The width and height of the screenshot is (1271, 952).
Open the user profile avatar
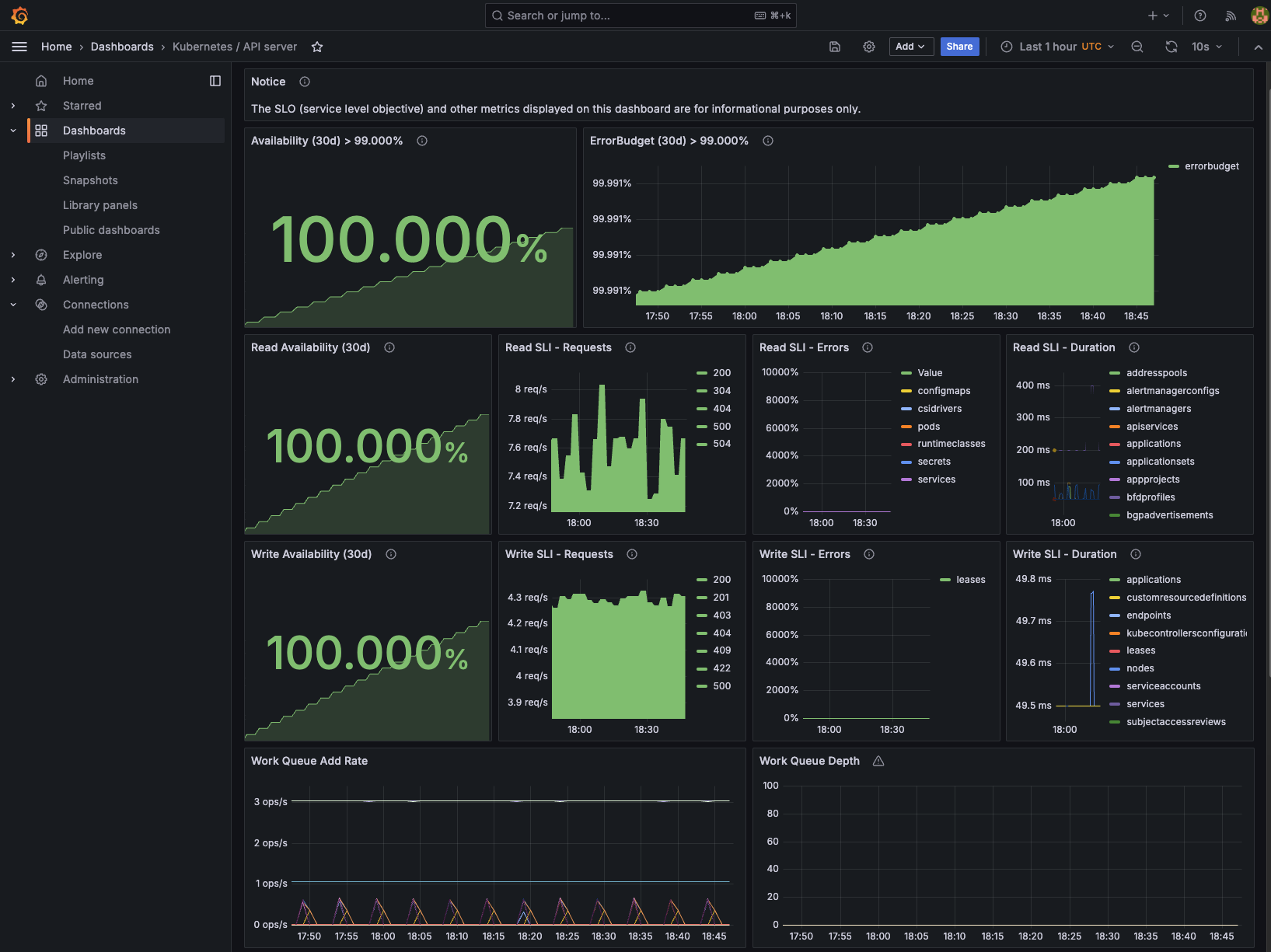1259,15
